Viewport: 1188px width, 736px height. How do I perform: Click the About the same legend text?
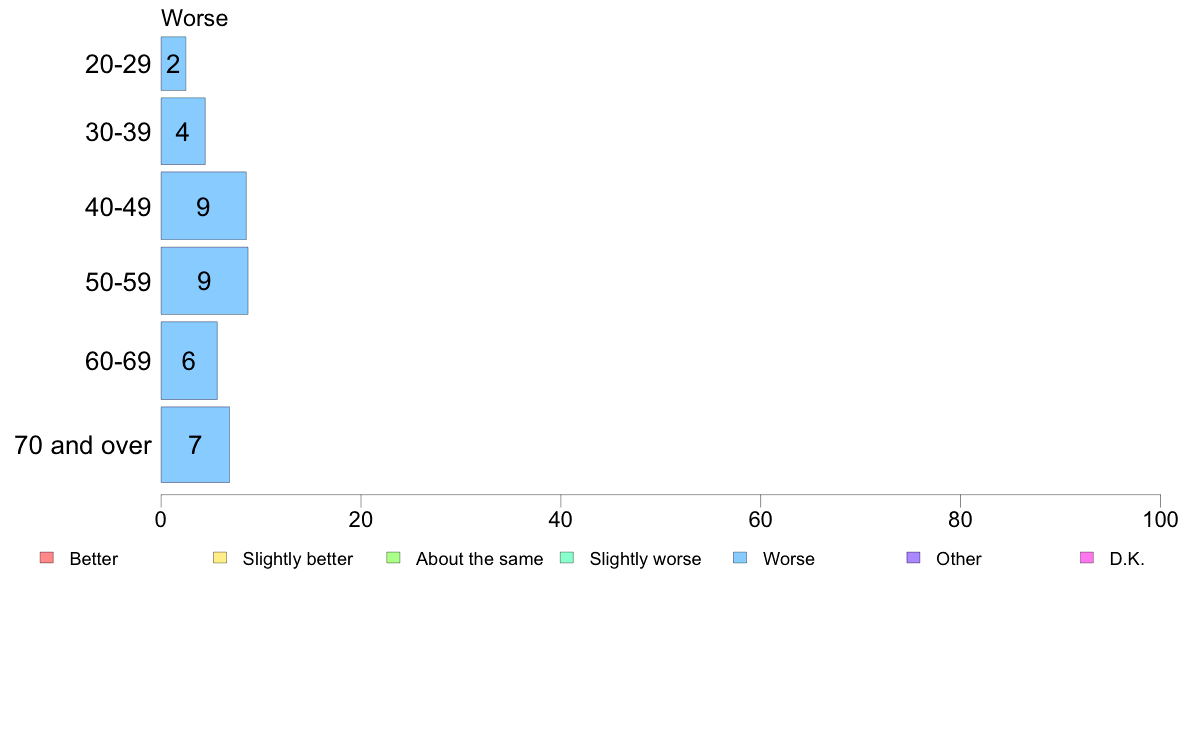point(480,559)
